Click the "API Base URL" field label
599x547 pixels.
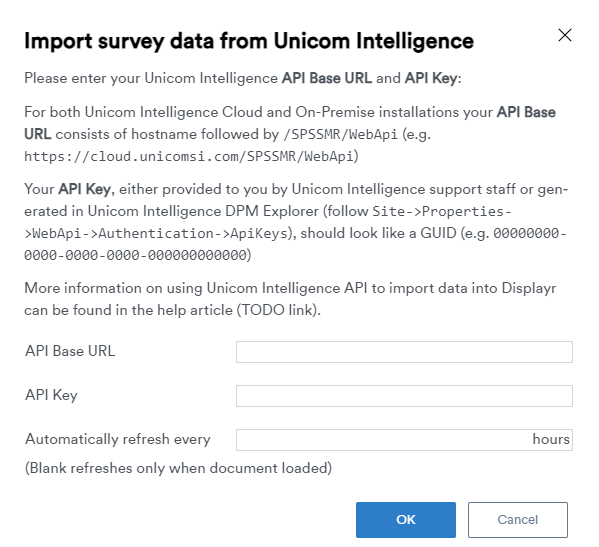[x=70, y=351]
